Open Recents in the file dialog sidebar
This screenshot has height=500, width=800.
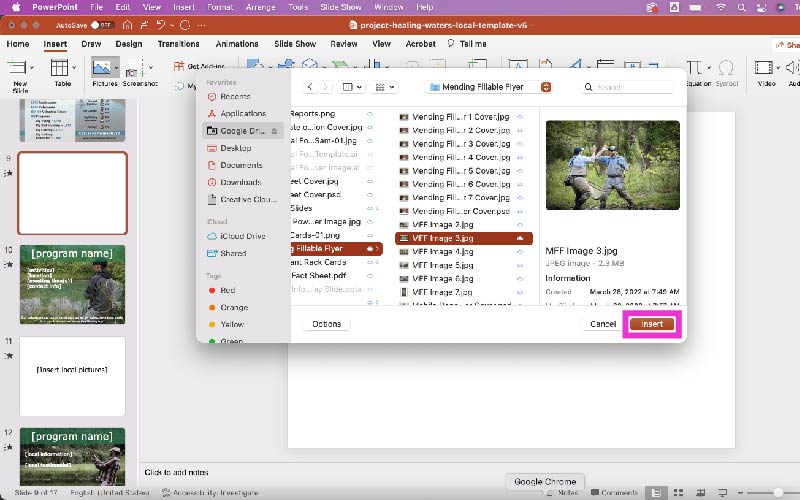point(235,96)
